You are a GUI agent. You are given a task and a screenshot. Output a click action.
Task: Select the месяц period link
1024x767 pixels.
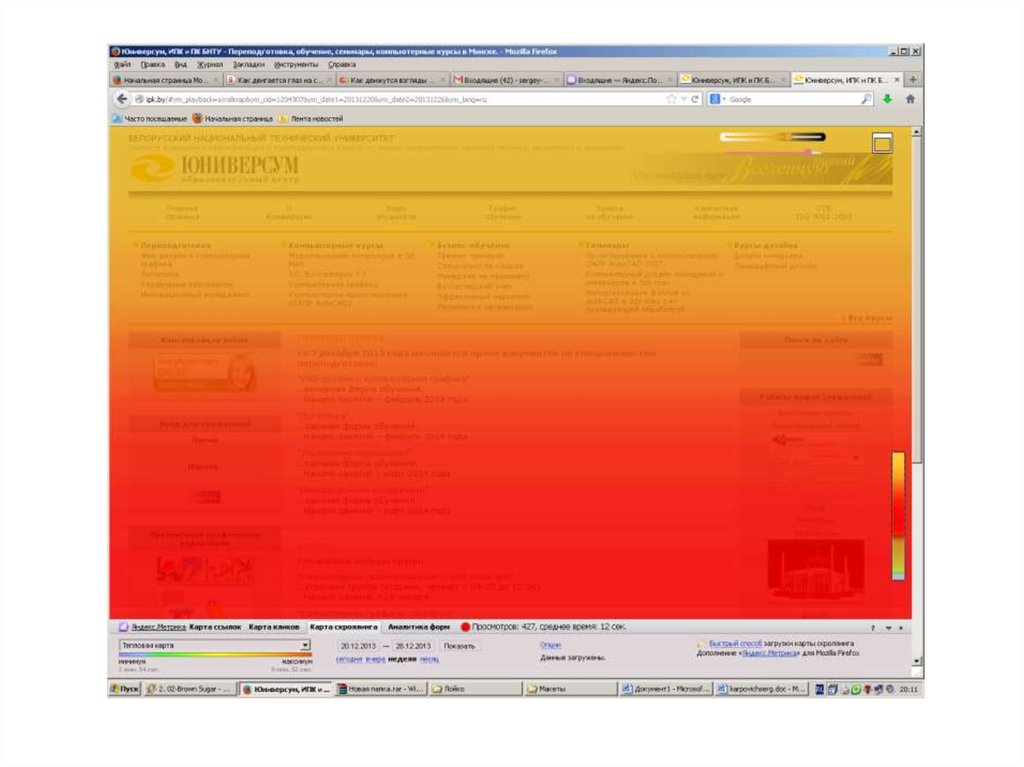click(429, 659)
